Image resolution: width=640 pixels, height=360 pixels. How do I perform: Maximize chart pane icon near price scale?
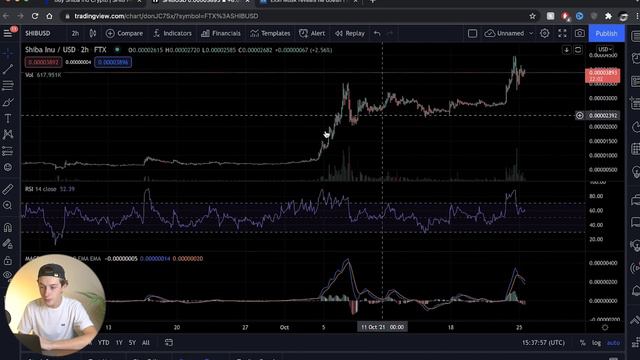pos(578,50)
